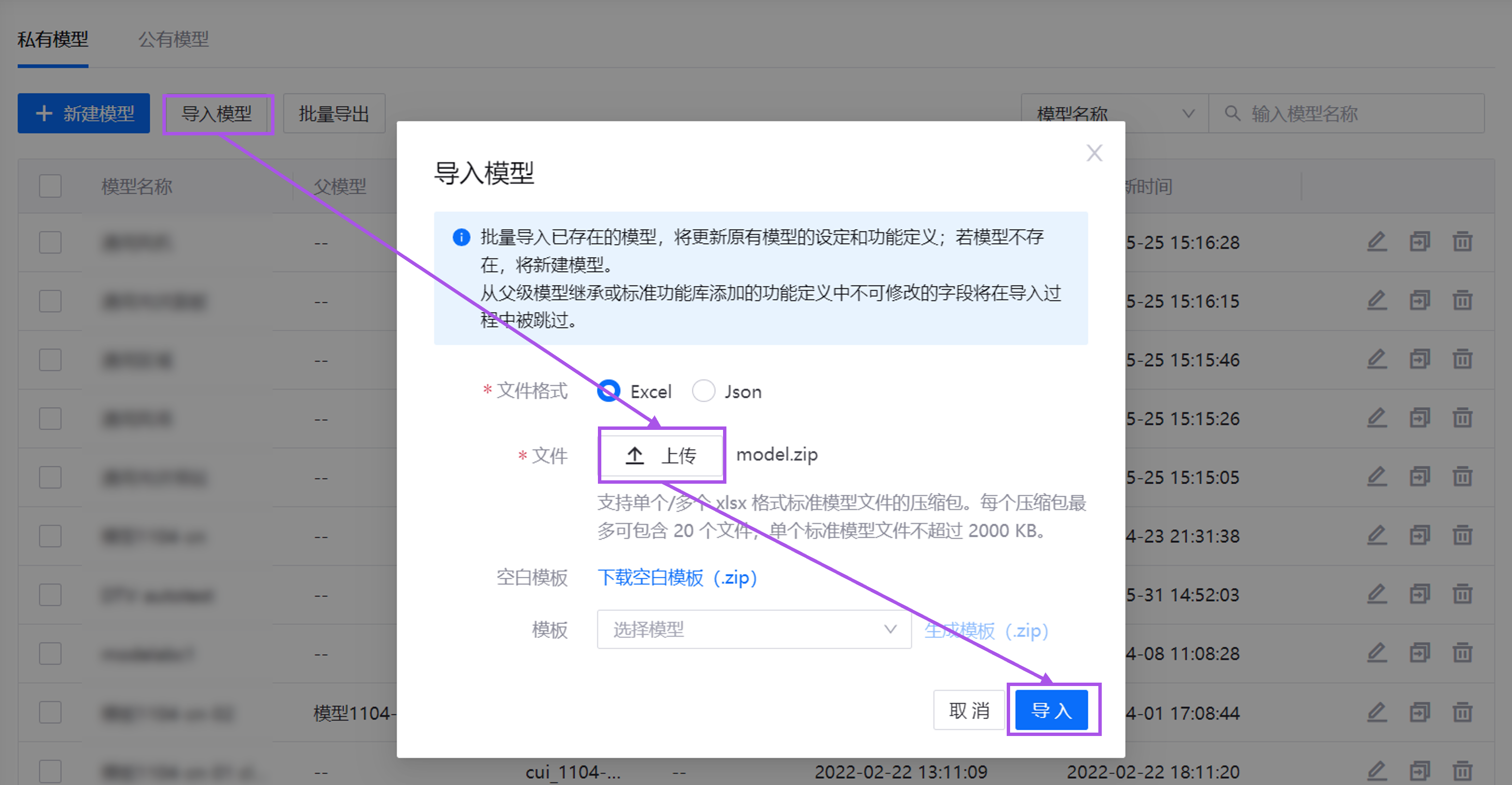Image resolution: width=1512 pixels, height=785 pixels.
Task: Switch to 私有模型 tab
Action: tap(53, 39)
